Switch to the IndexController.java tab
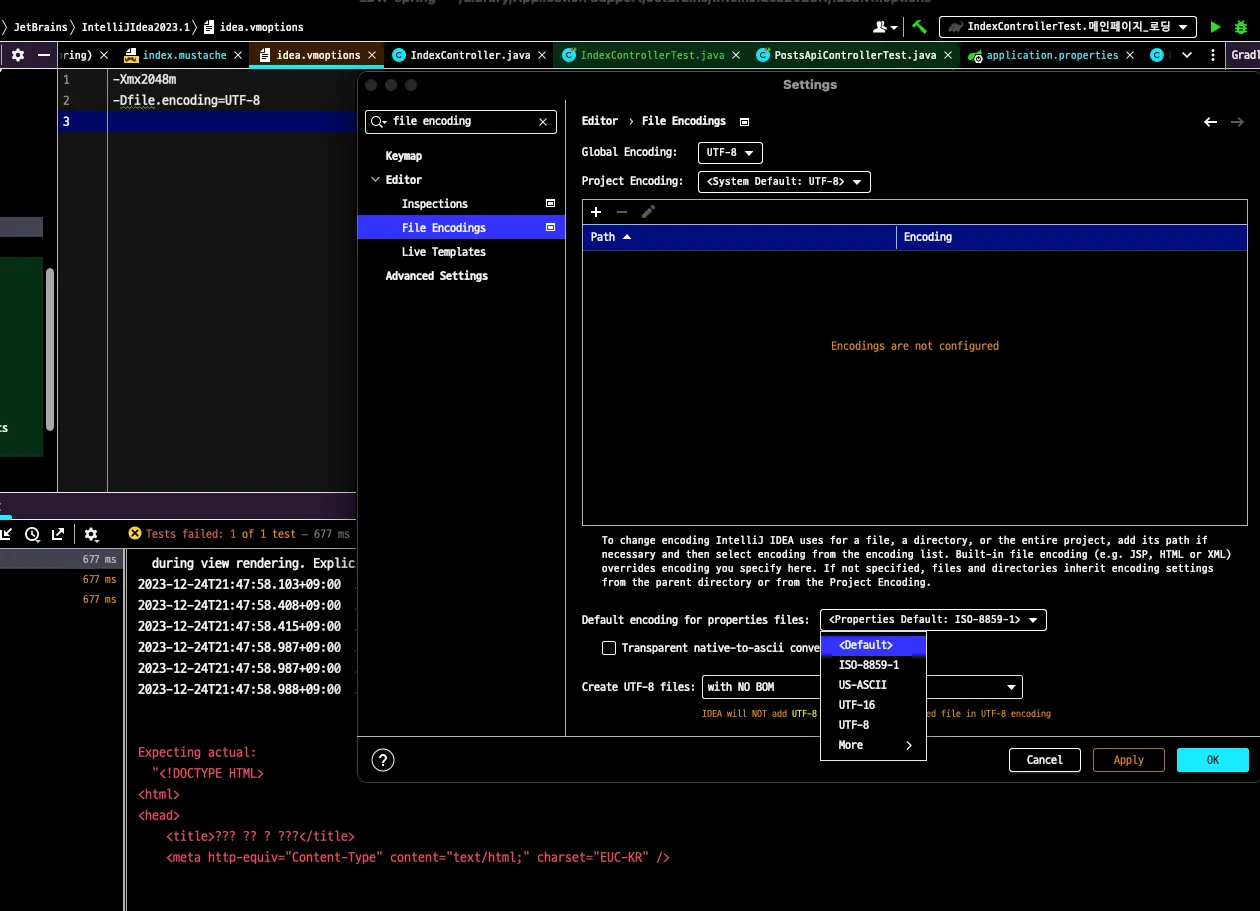Screen dimensions: 1260x911 [470, 55]
